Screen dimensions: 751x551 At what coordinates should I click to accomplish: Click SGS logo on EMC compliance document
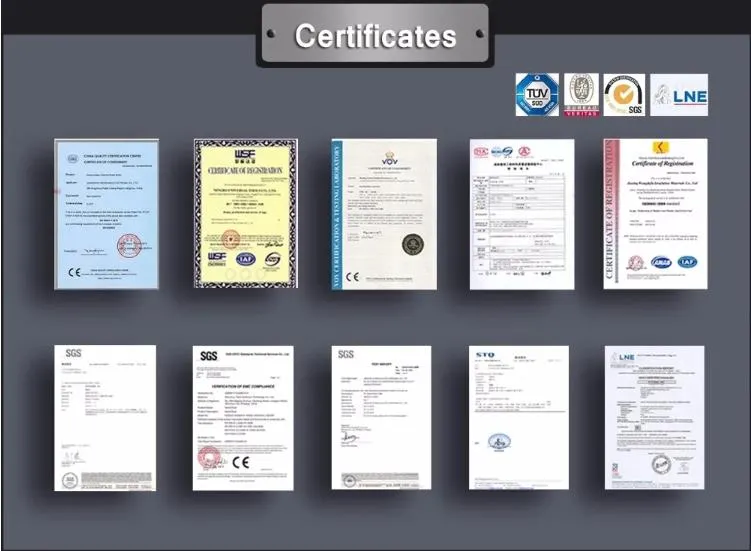pyautogui.click(x=208, y=356)
